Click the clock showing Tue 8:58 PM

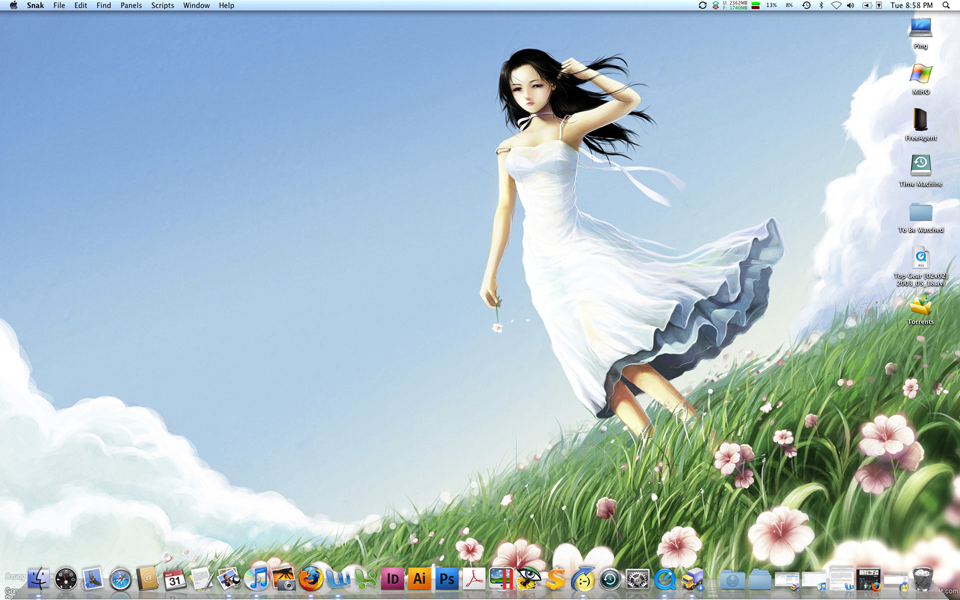[912, 6]
